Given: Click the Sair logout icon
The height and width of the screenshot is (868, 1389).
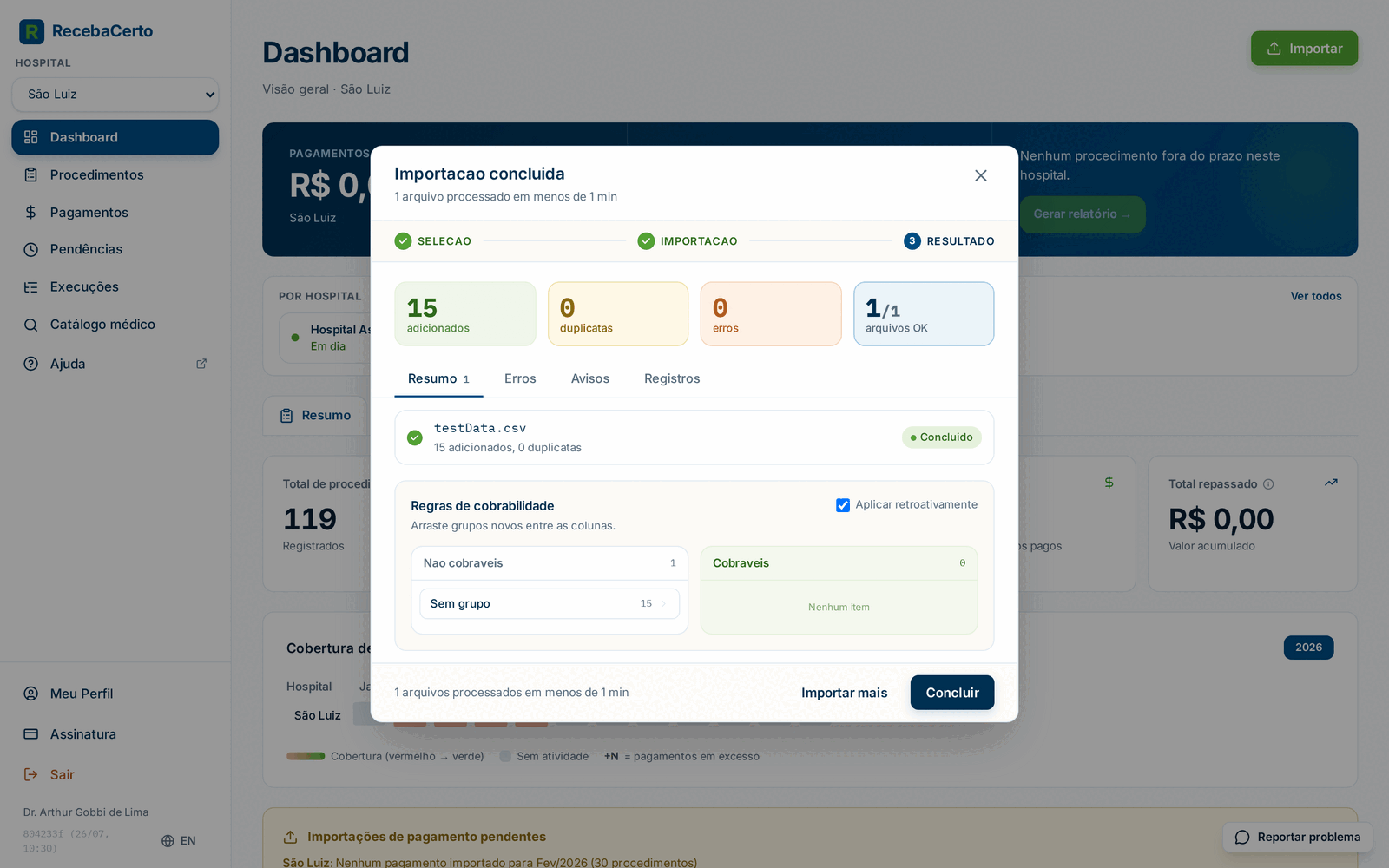Looking at the screenshot, I should coord(31,774).
